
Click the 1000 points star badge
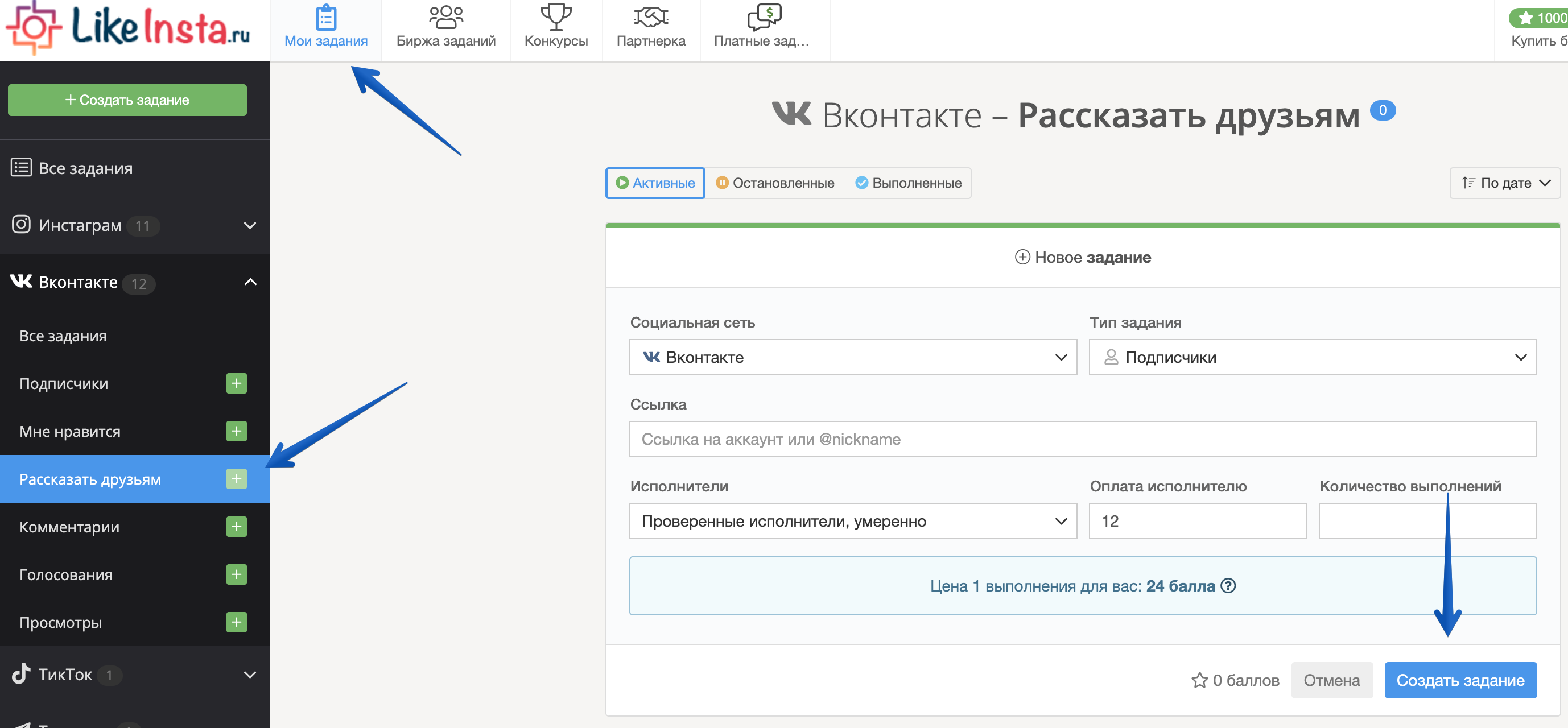[1539, 18]
